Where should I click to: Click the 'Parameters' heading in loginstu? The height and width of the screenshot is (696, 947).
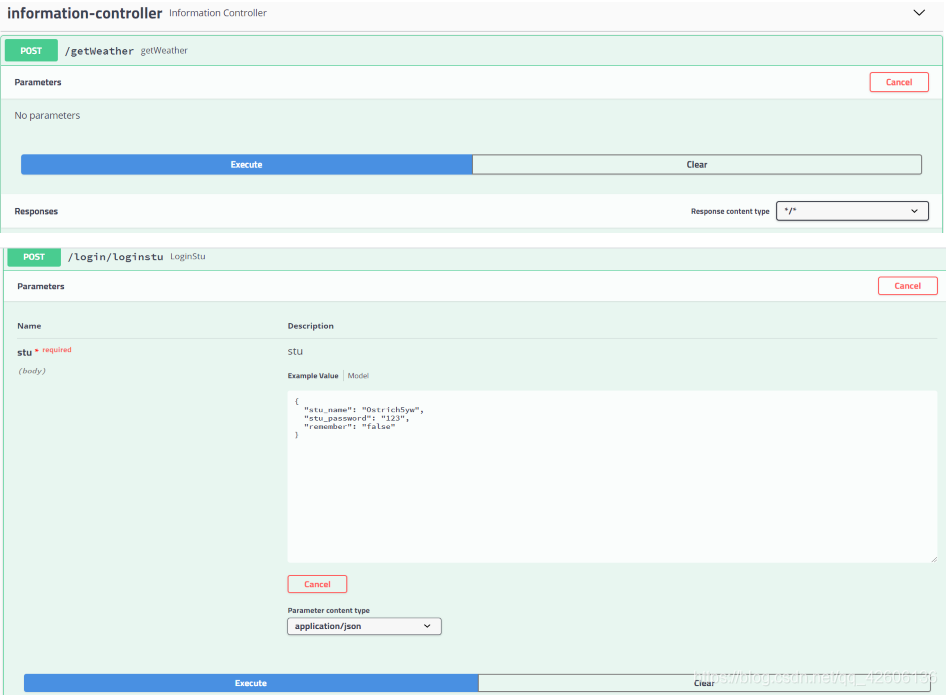(x=40, y=286)
